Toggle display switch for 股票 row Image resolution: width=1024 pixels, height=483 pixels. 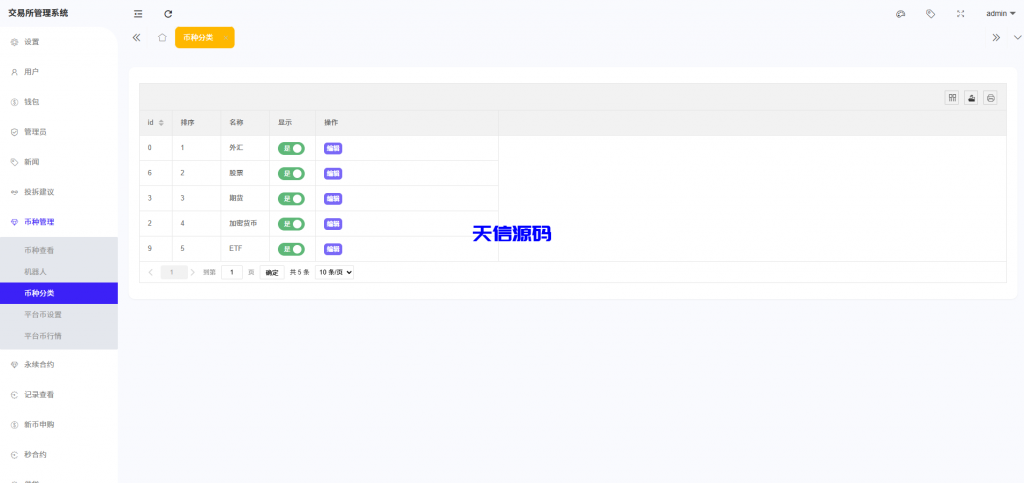291,174
